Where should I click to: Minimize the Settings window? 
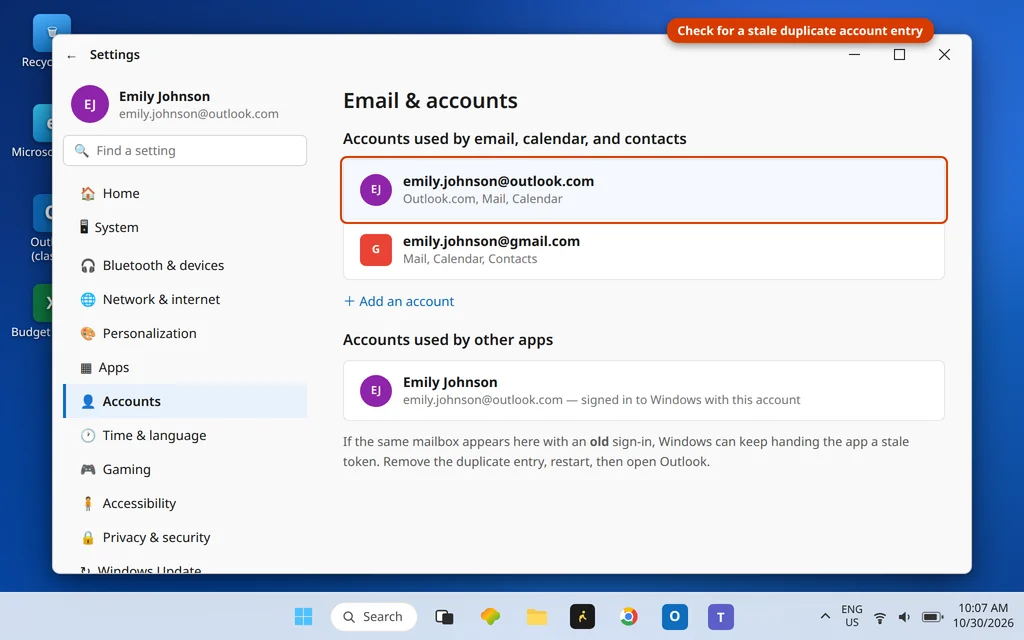pos(854,55)
